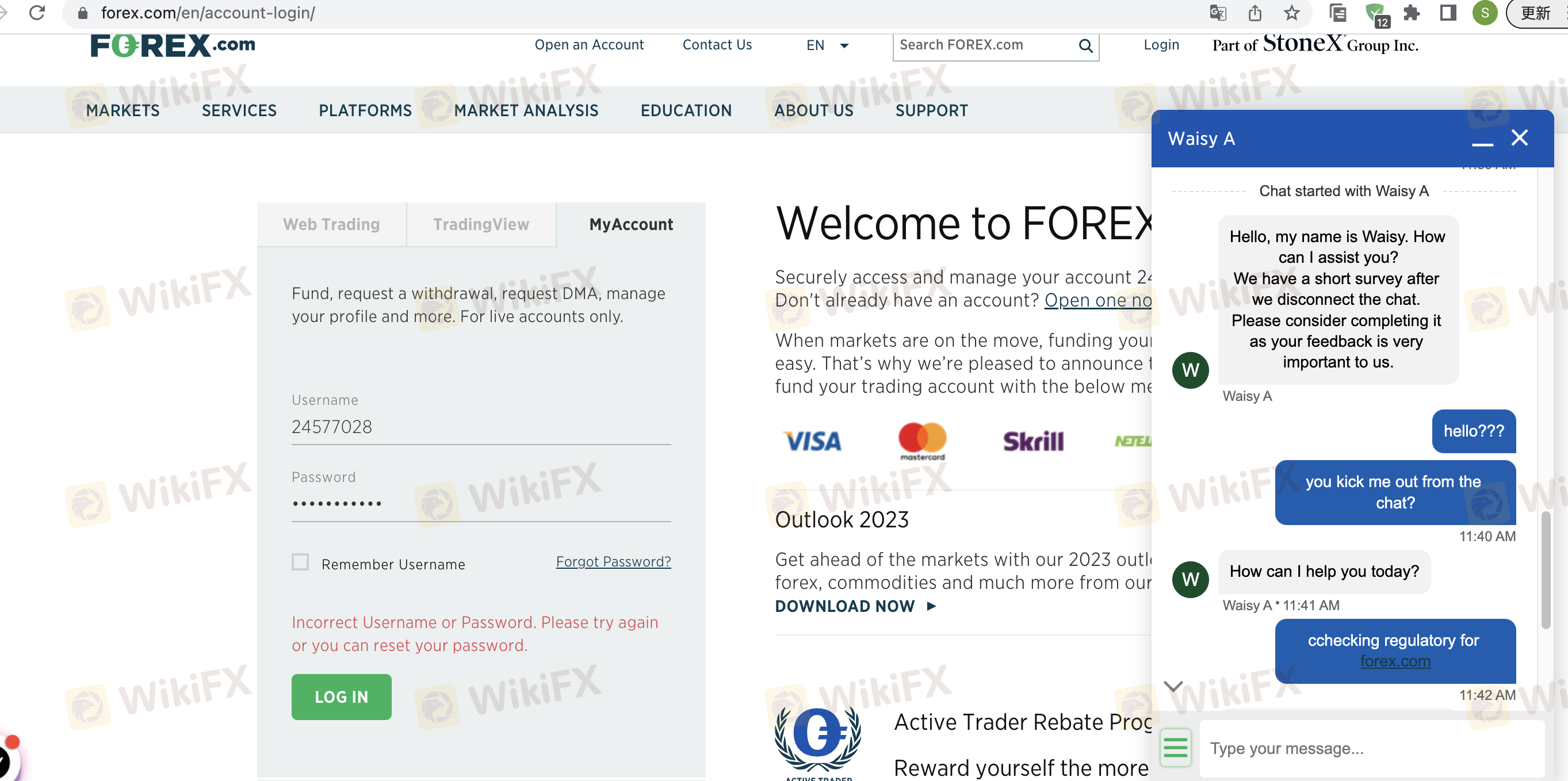Viewport: 1568px width, 781px height.
Task: Open the Forgot Password link
Action: point(613,561)
